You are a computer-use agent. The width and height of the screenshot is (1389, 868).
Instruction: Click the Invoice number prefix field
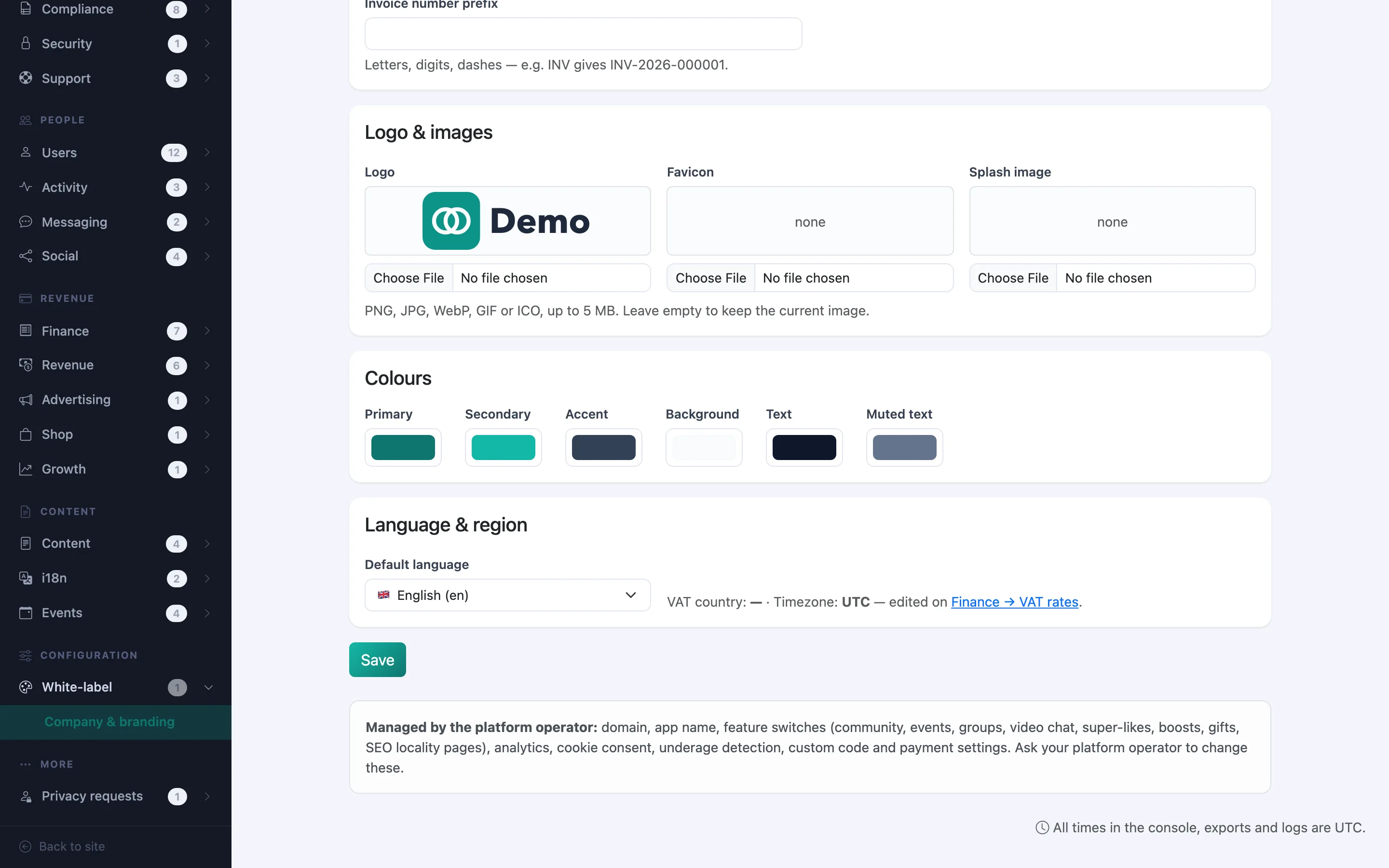pyautogui.click(x=583, y=33)
